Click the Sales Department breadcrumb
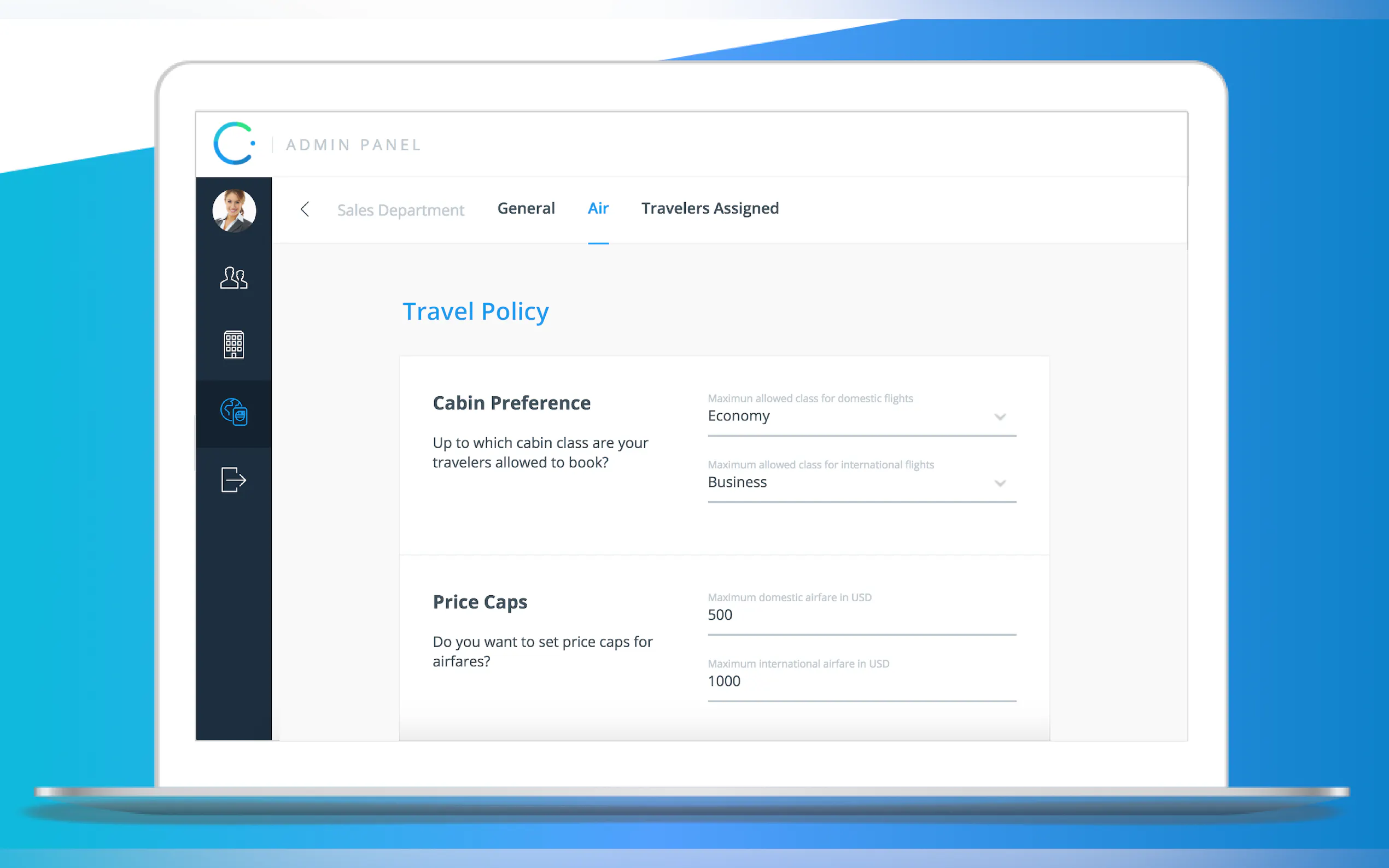 tap(400, 210)
